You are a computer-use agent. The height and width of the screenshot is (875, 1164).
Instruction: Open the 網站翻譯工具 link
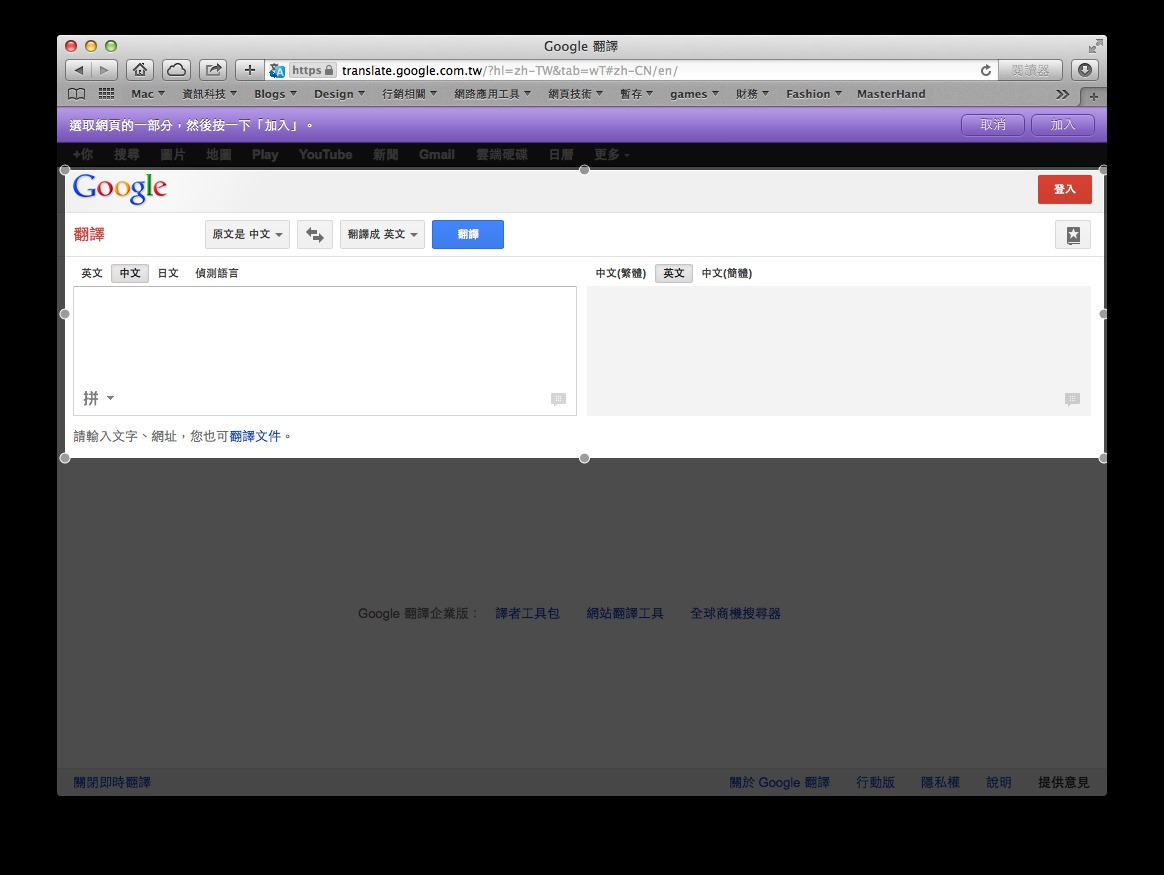[625, 614]
